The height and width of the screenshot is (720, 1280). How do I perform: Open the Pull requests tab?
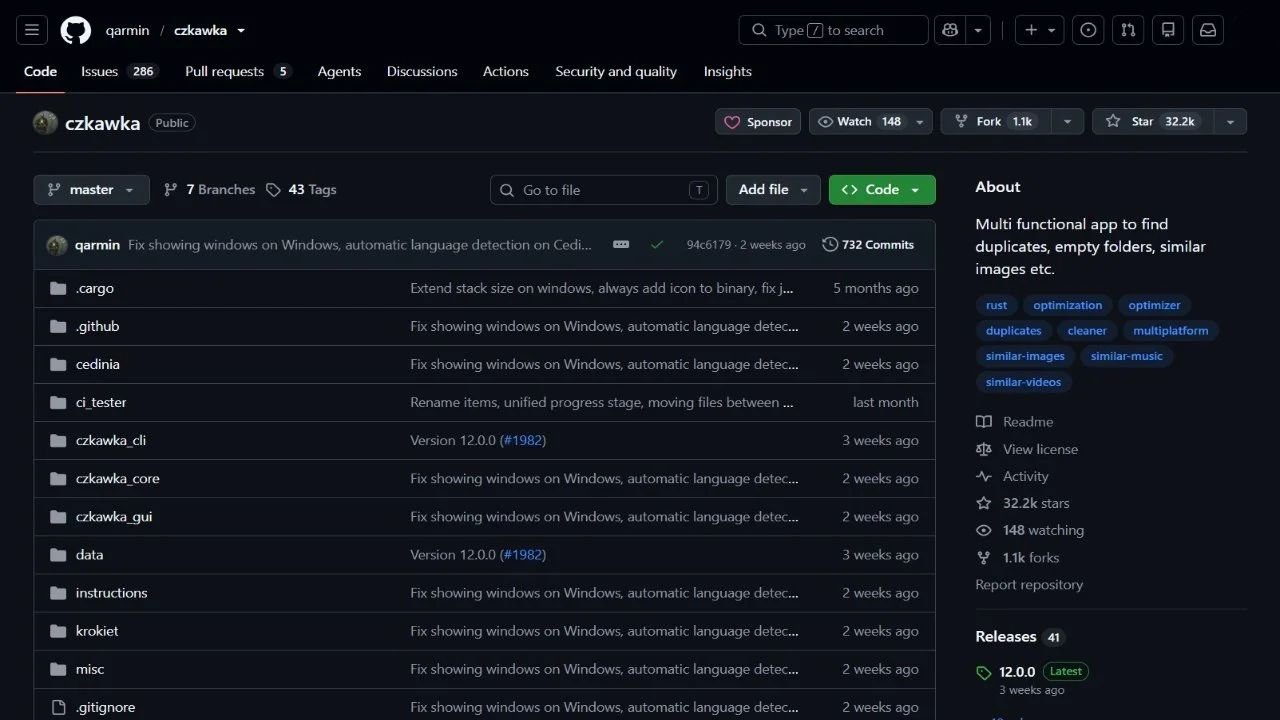tap(238, 72)
